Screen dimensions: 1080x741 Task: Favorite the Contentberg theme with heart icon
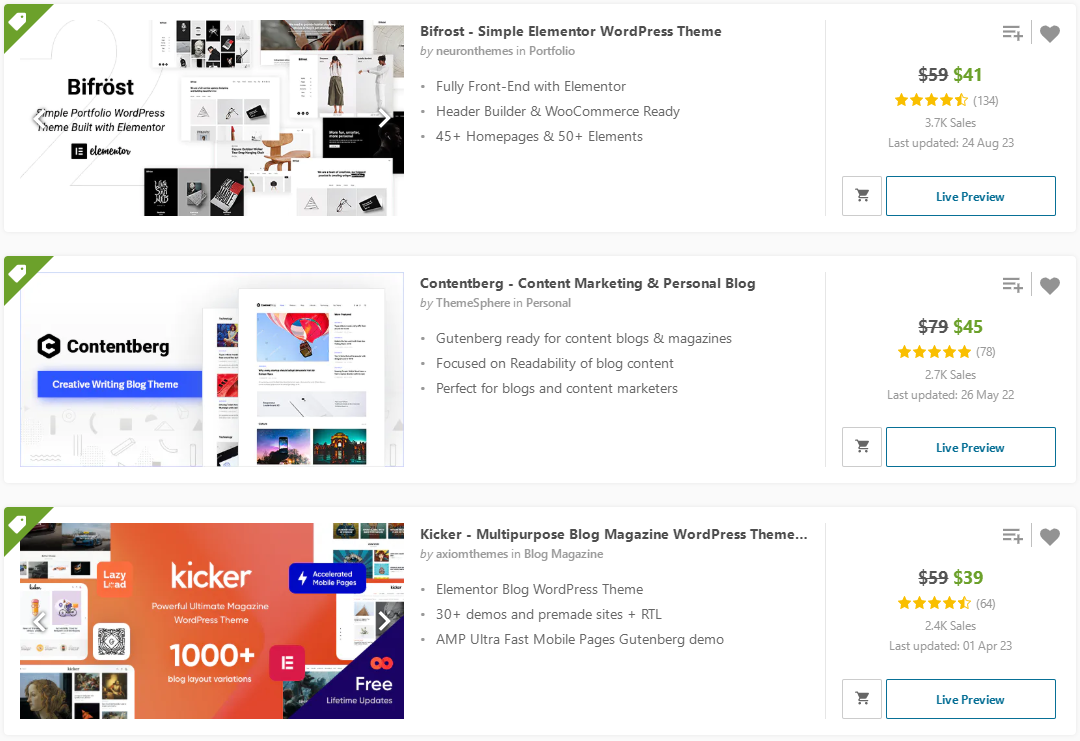pos(1049,285)
